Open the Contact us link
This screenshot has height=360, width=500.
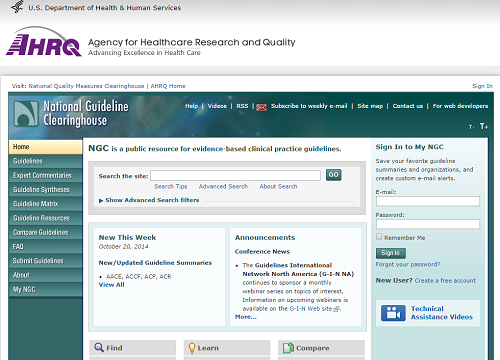click(x=408, y=106)
